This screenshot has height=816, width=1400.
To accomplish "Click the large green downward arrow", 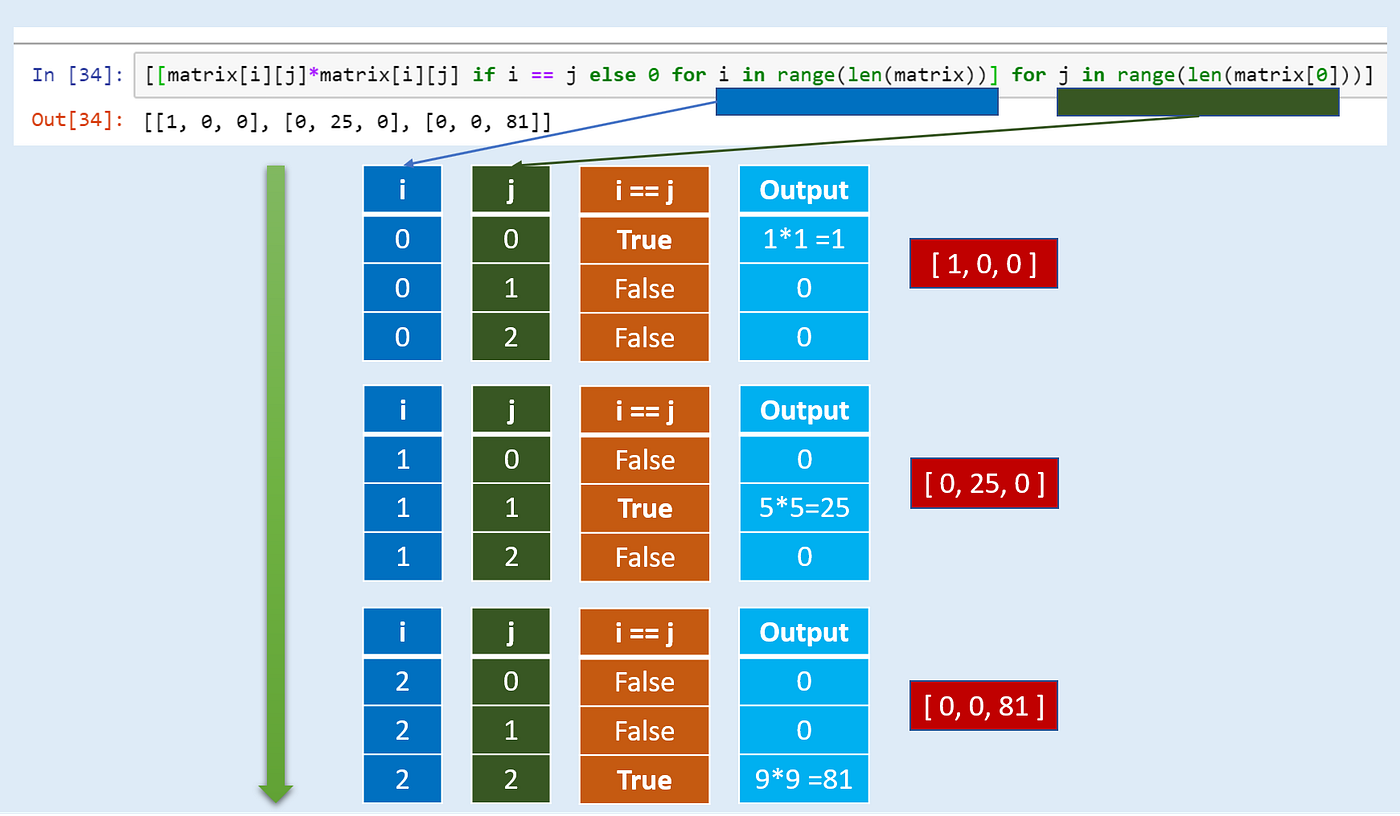I will 276,480.
